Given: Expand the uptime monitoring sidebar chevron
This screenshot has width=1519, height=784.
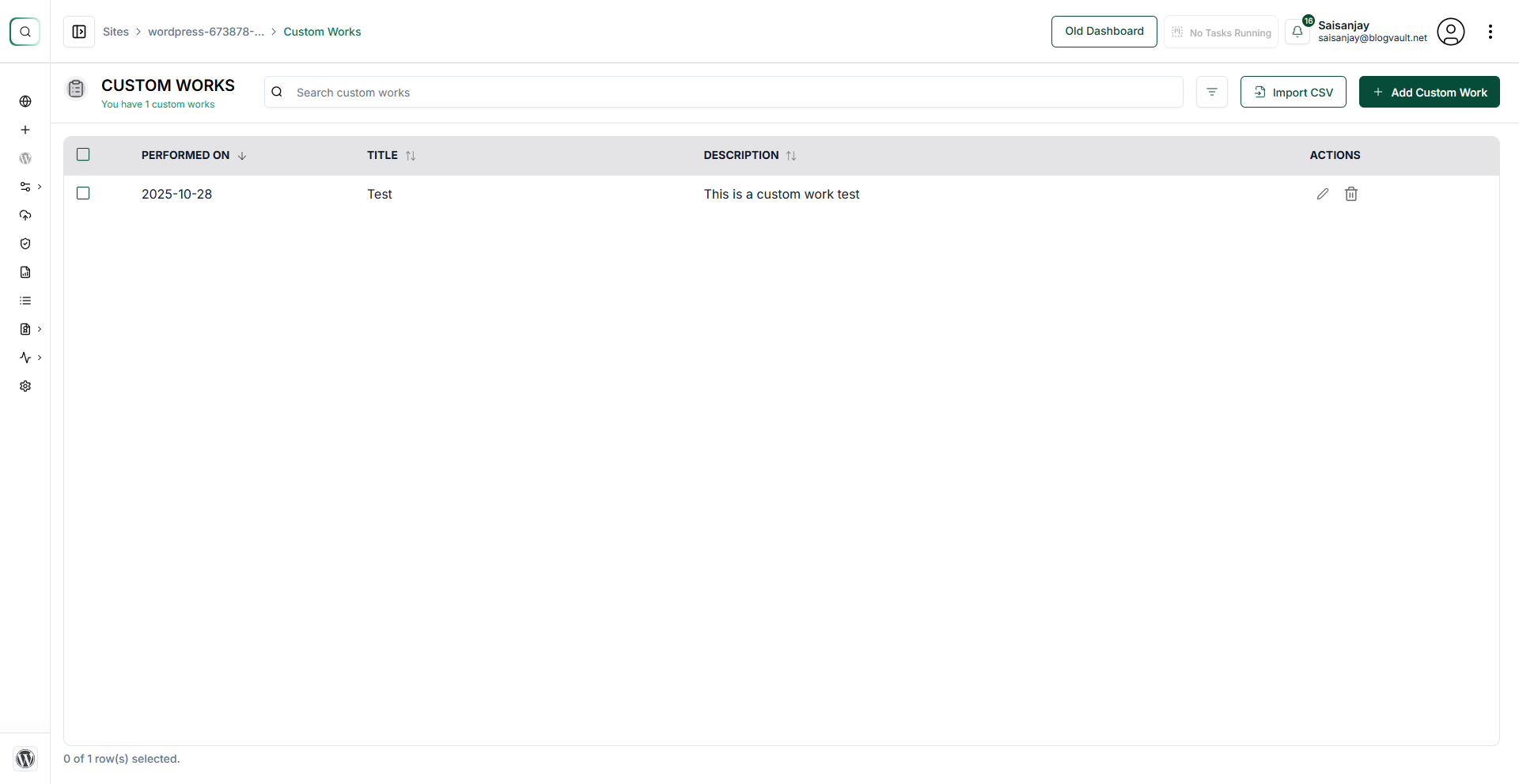Looking at the screenshot, I should tap(40, 358).
